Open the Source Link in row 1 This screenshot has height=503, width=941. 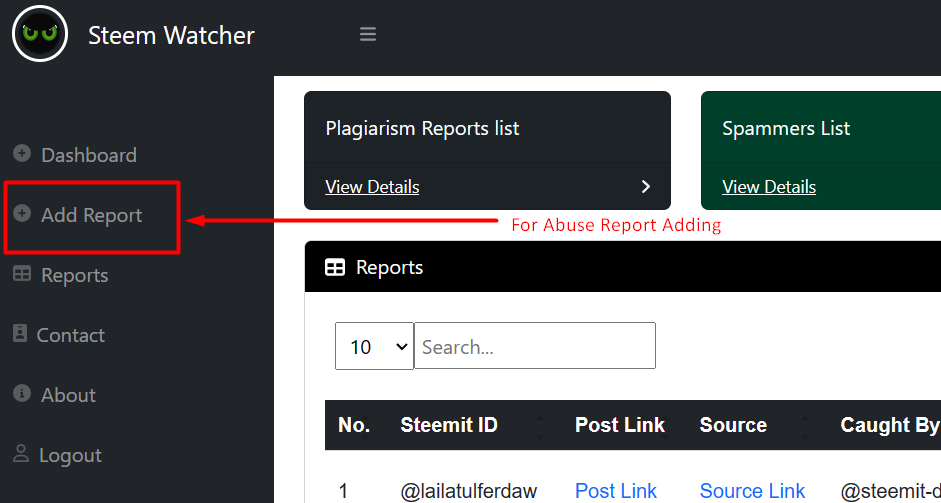pyautogui.click(x=752, y=491)
